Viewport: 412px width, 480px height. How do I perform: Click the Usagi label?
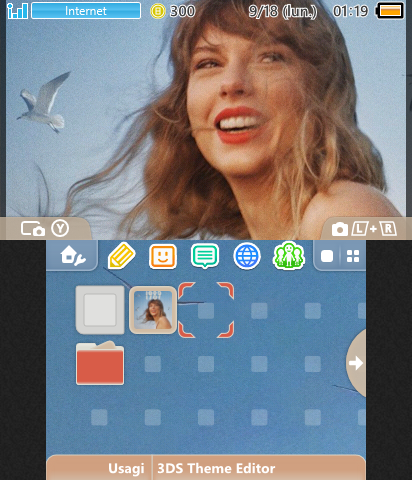126,468
